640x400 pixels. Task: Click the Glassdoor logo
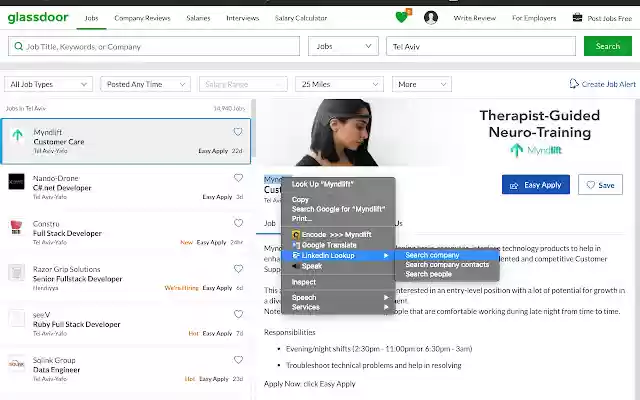pos(38,18)
